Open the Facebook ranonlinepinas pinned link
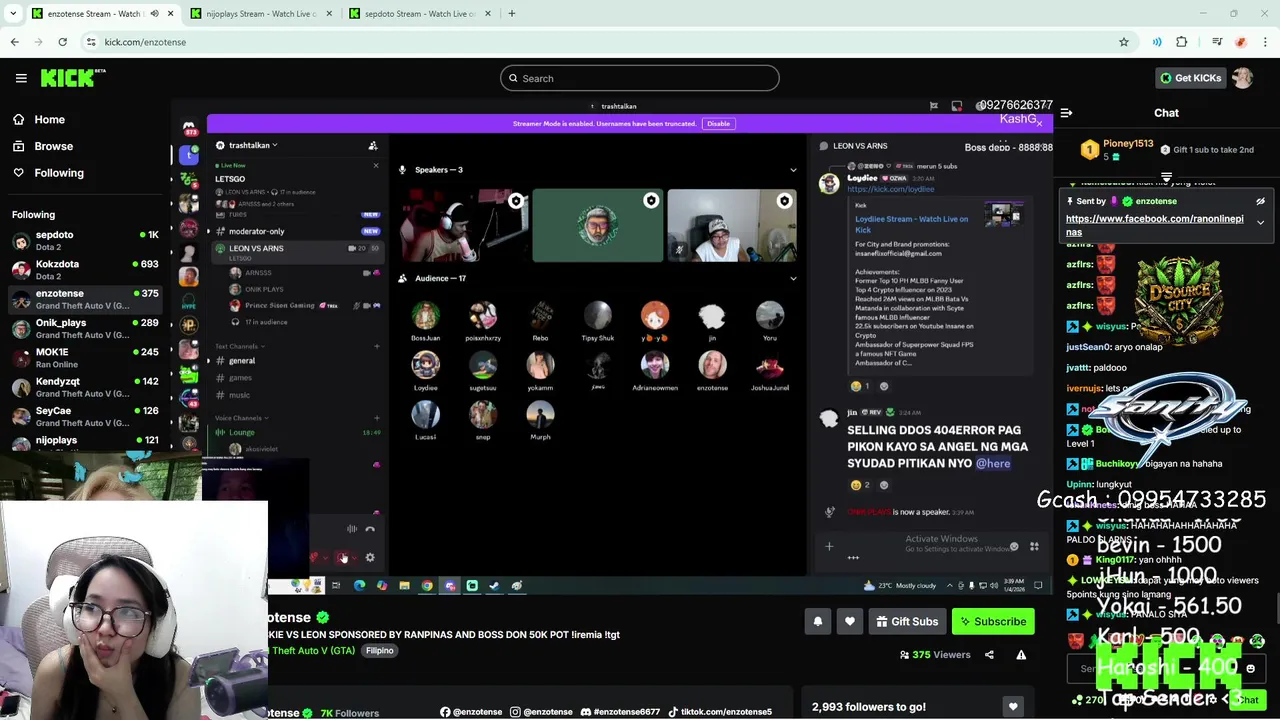Image resolution: width=1280 pixels, height=720 pixels. point(1155,225)
